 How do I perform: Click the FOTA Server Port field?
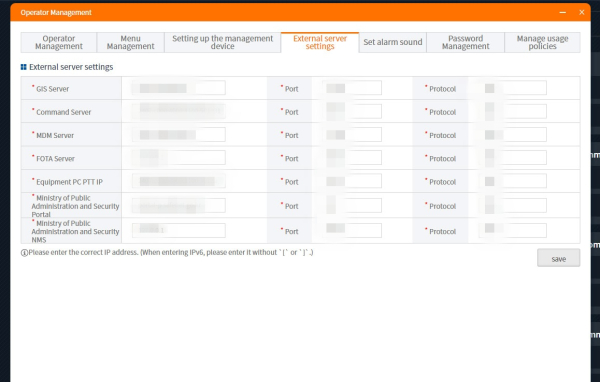click(352, 158)
